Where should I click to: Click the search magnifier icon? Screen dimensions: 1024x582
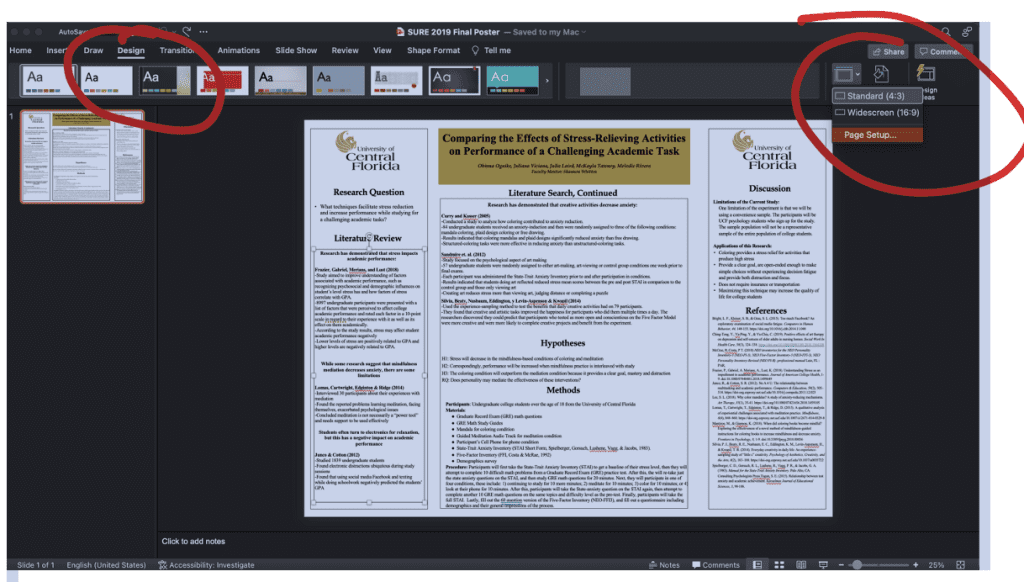(x=946, y=31)
